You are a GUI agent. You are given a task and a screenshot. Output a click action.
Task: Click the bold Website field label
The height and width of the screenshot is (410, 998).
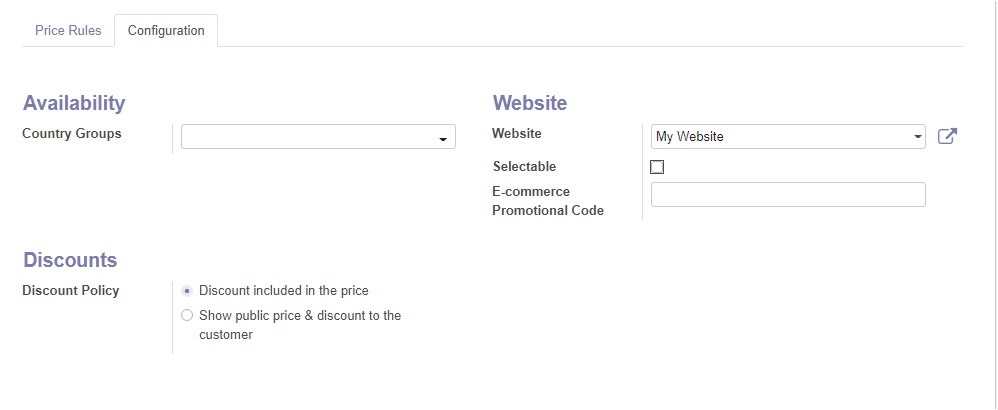(517, 134)
